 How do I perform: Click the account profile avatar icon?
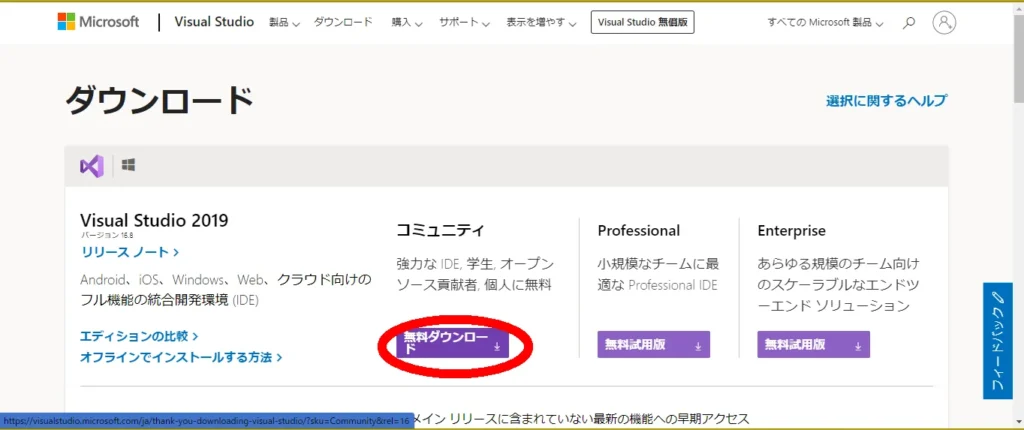click(944, 22)
